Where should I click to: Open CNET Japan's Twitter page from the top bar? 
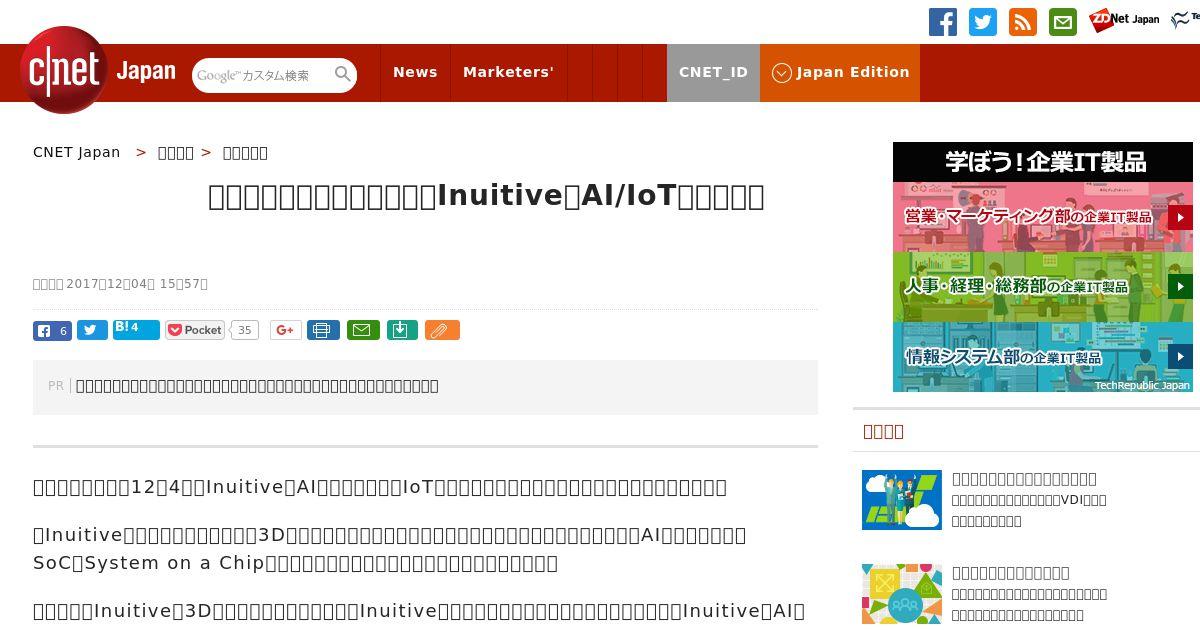click(x=983, y=22)
